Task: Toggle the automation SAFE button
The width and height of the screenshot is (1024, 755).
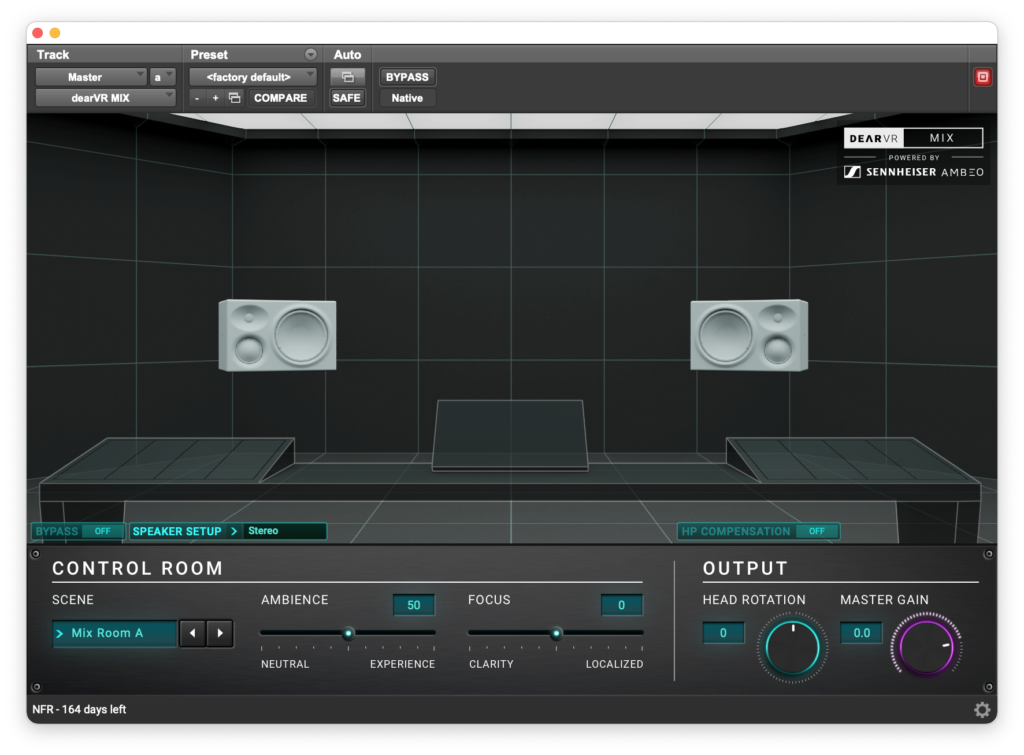Action: tap(347, 98)
